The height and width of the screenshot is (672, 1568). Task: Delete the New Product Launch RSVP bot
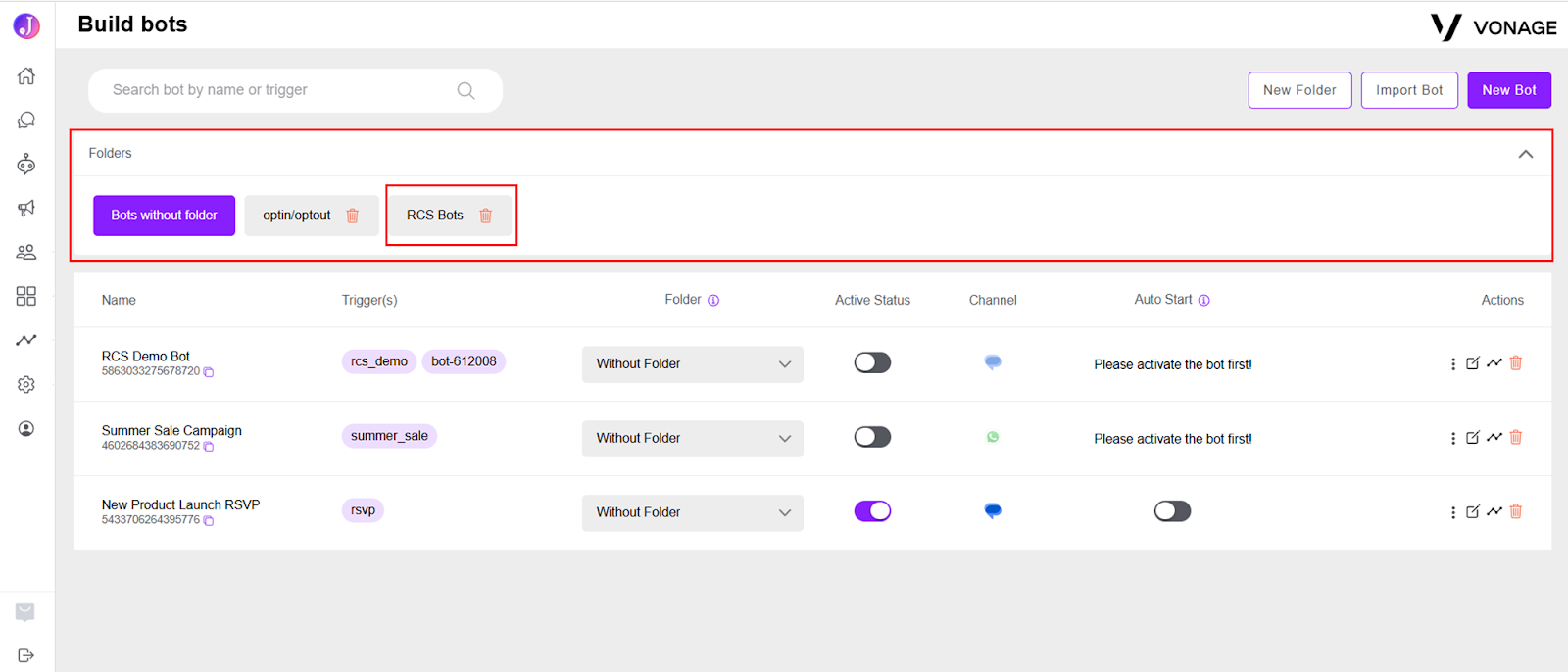point(1516,511)
